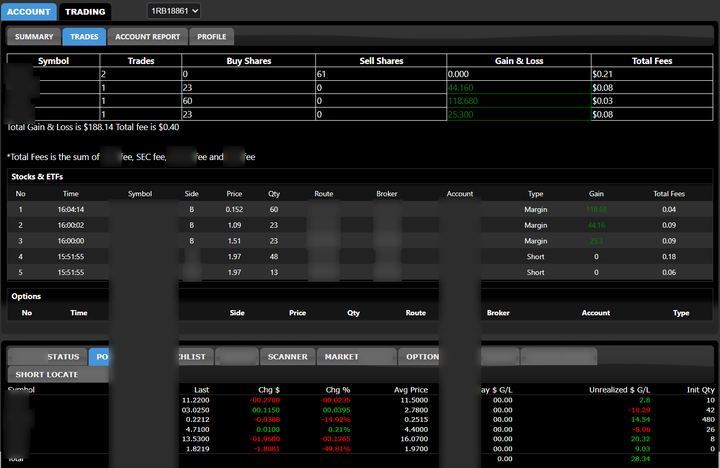Viewport: 720px width, 468px height.
Task: Click the Options section heading
Action: (26, 296)
